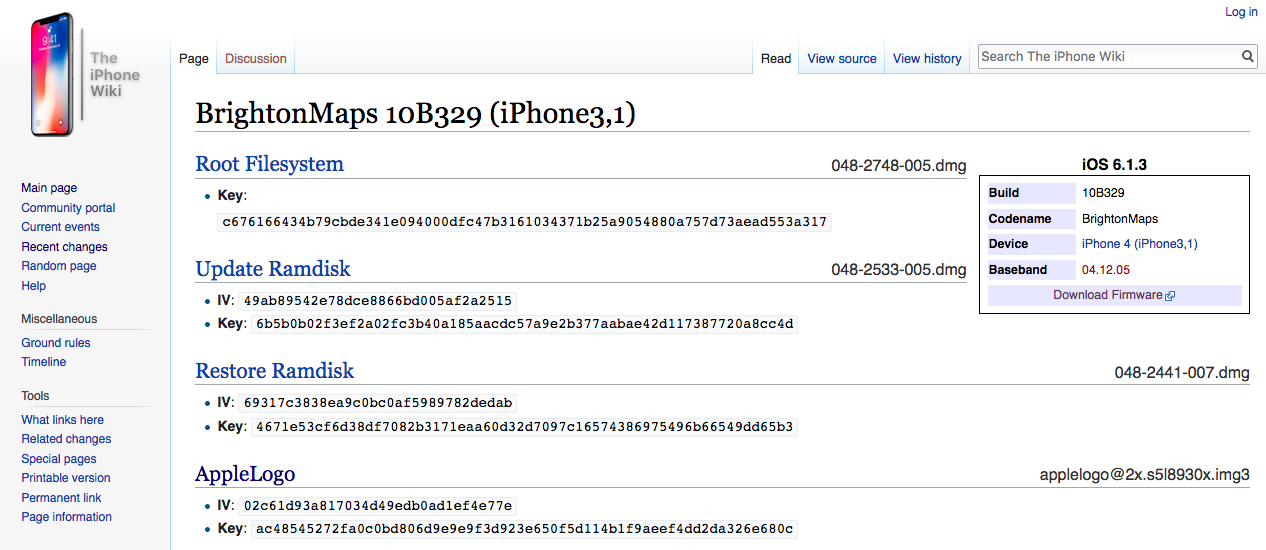This screenshot has width=1266, height=550.
Task: Select the Read tab
Action: click(776, 59)
